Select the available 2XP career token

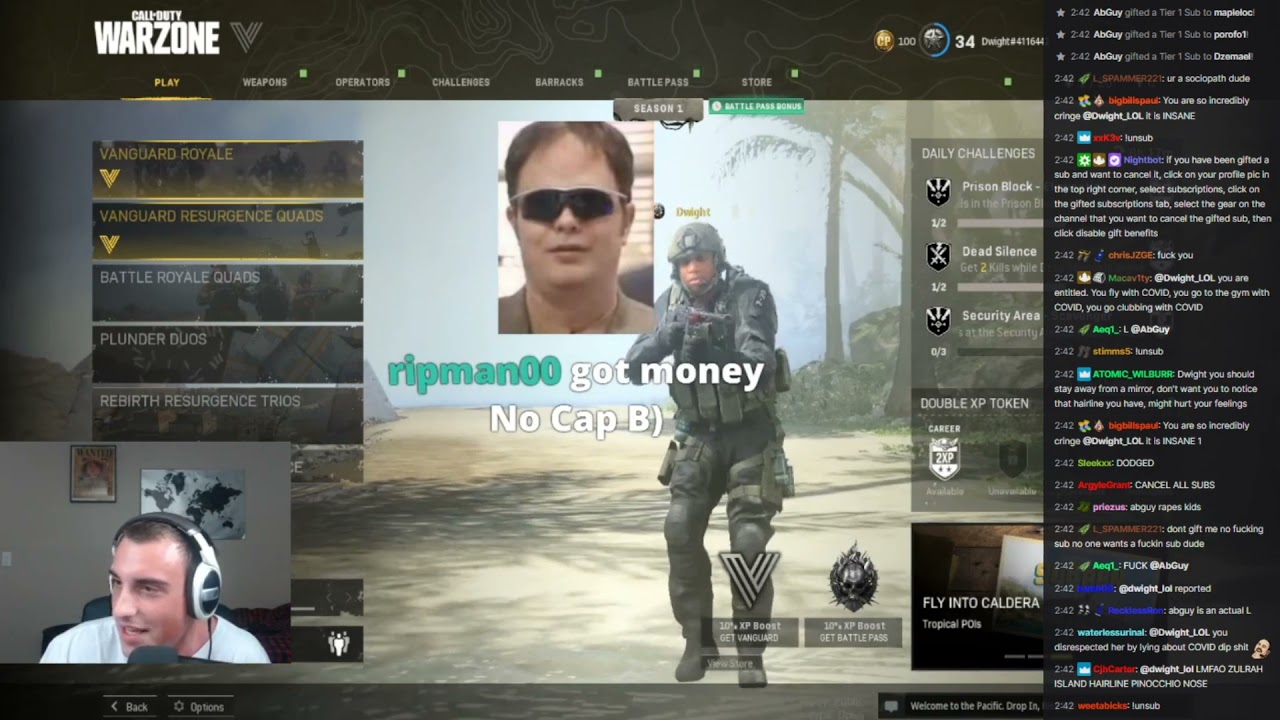point(944,458)
